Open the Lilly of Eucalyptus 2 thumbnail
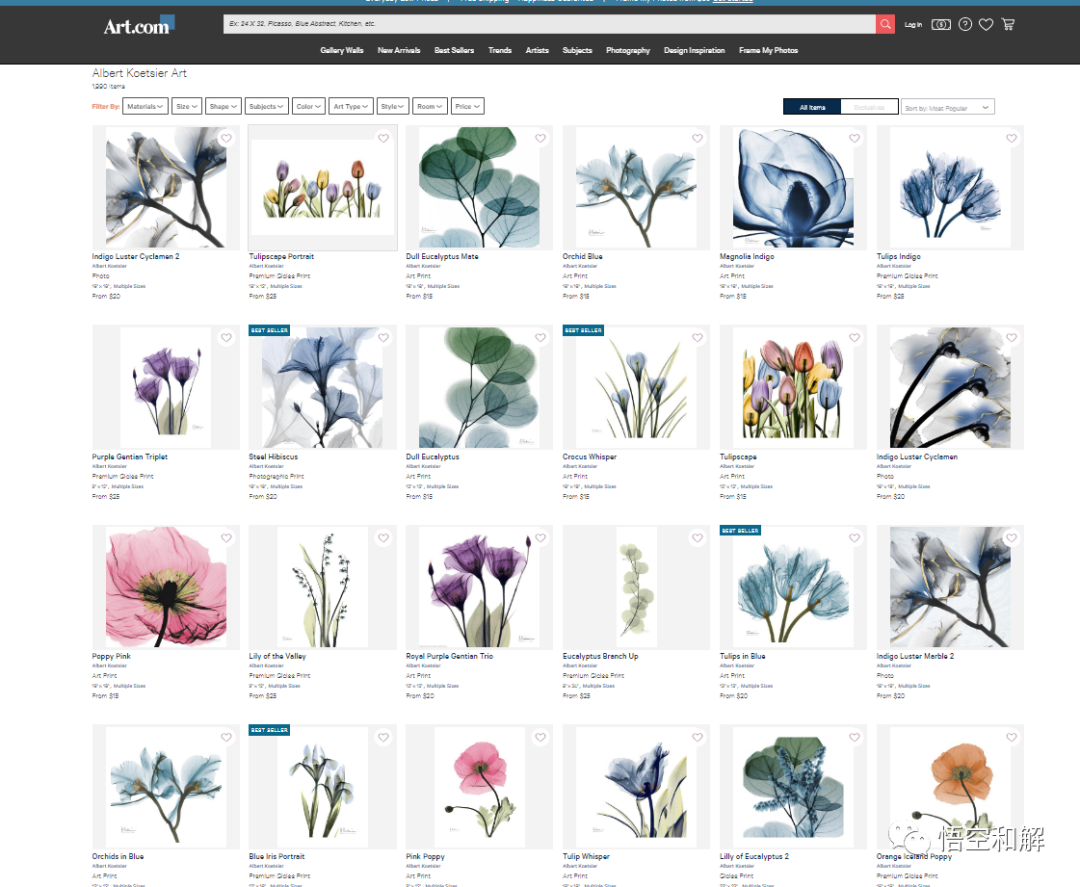 coord(793,786)
